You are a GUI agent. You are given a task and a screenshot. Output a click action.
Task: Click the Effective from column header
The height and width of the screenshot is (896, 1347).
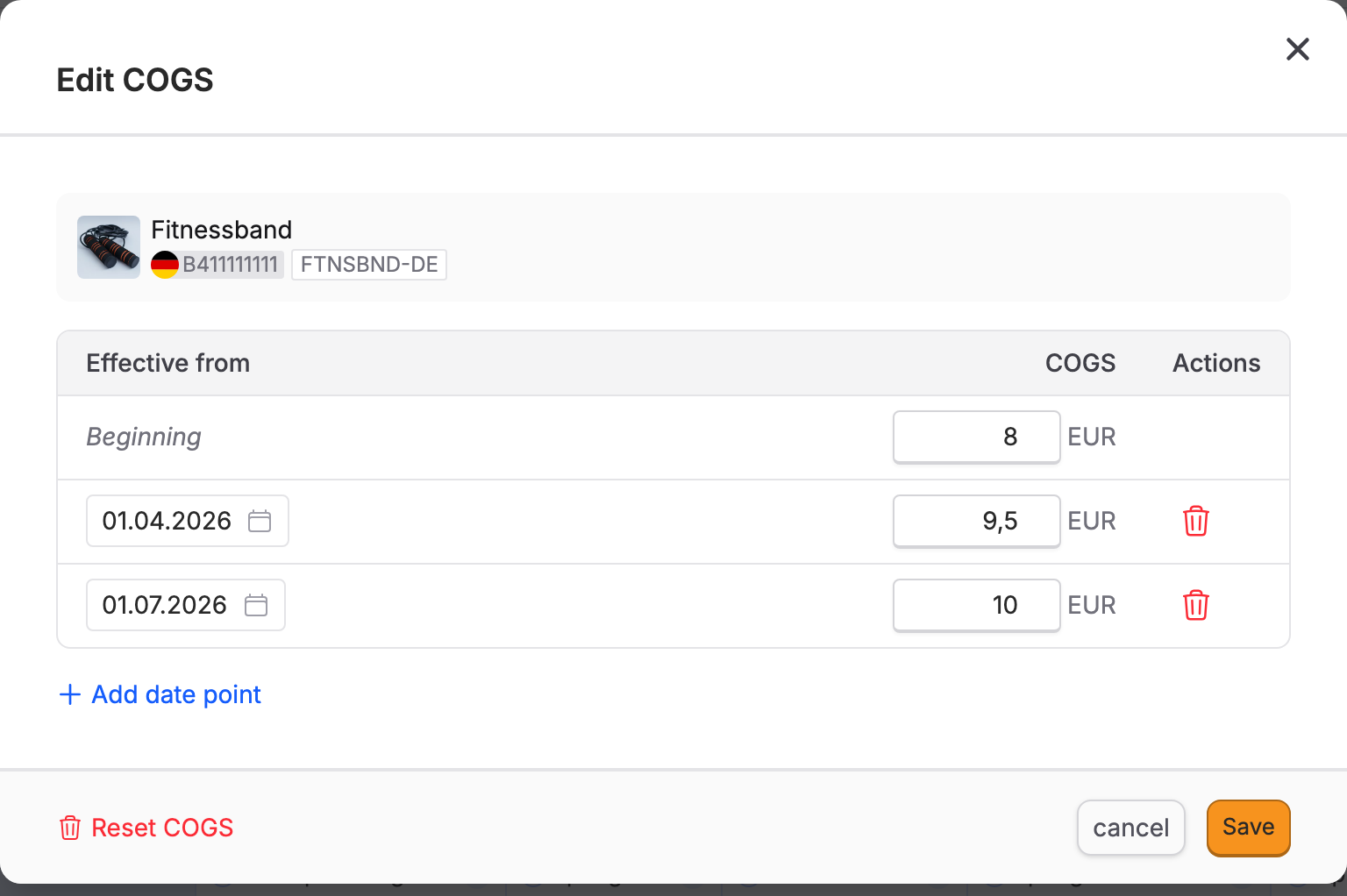pos(168,363)
